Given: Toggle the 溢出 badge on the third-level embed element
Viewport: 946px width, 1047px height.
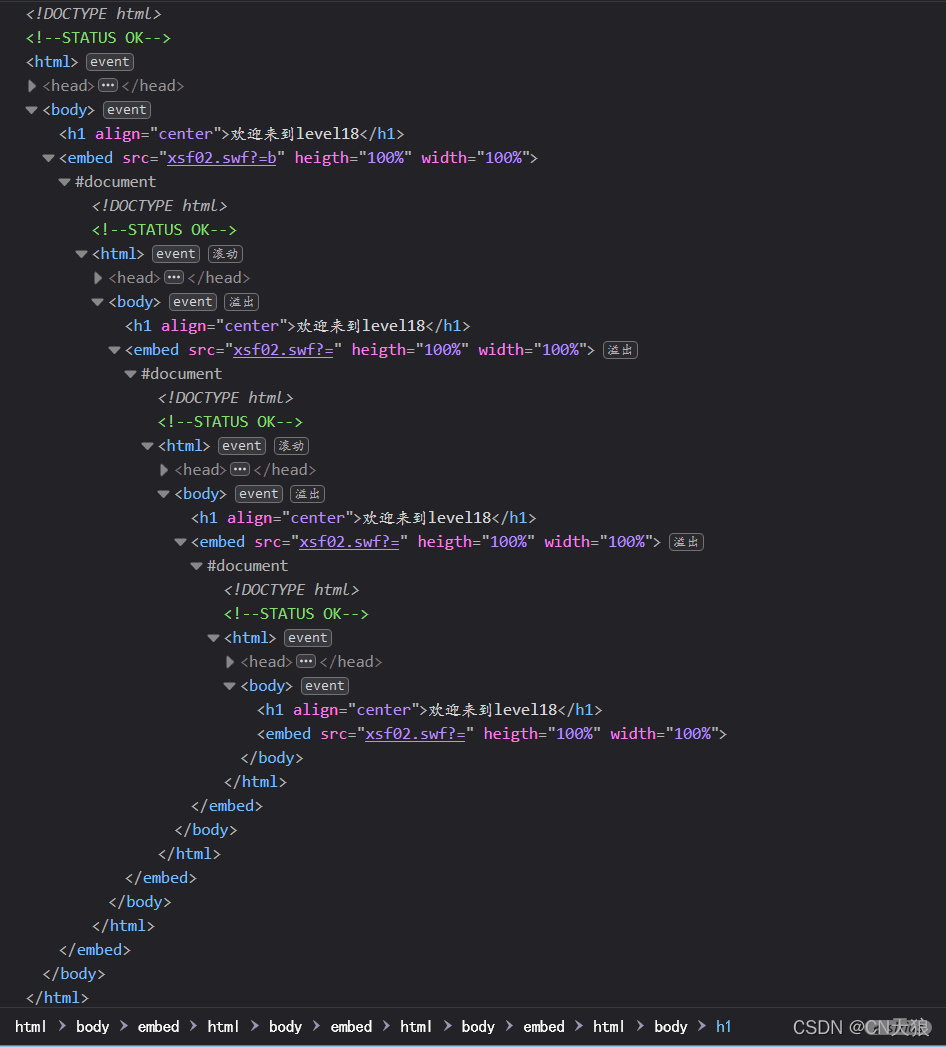Looking at the screenshot, I should pyautogui.click(x=686, y=542).
